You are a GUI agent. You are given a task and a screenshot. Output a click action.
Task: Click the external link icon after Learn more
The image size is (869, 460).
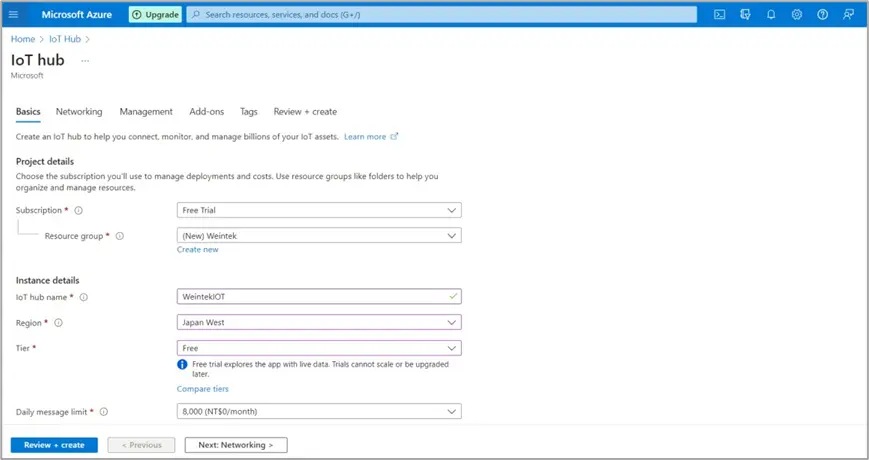[x=394, y=136]
